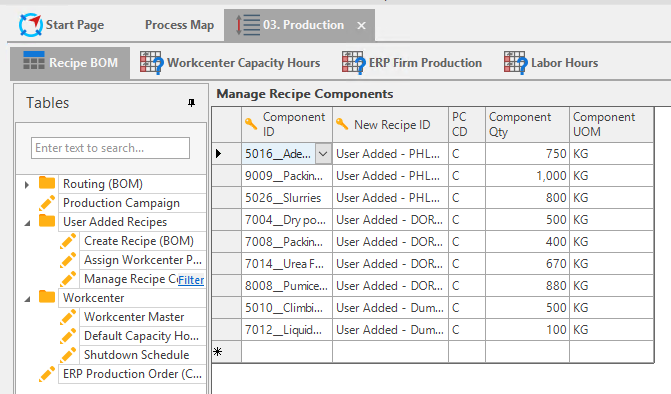Select the 9009_Packin... component cell

tap(287, 176)
